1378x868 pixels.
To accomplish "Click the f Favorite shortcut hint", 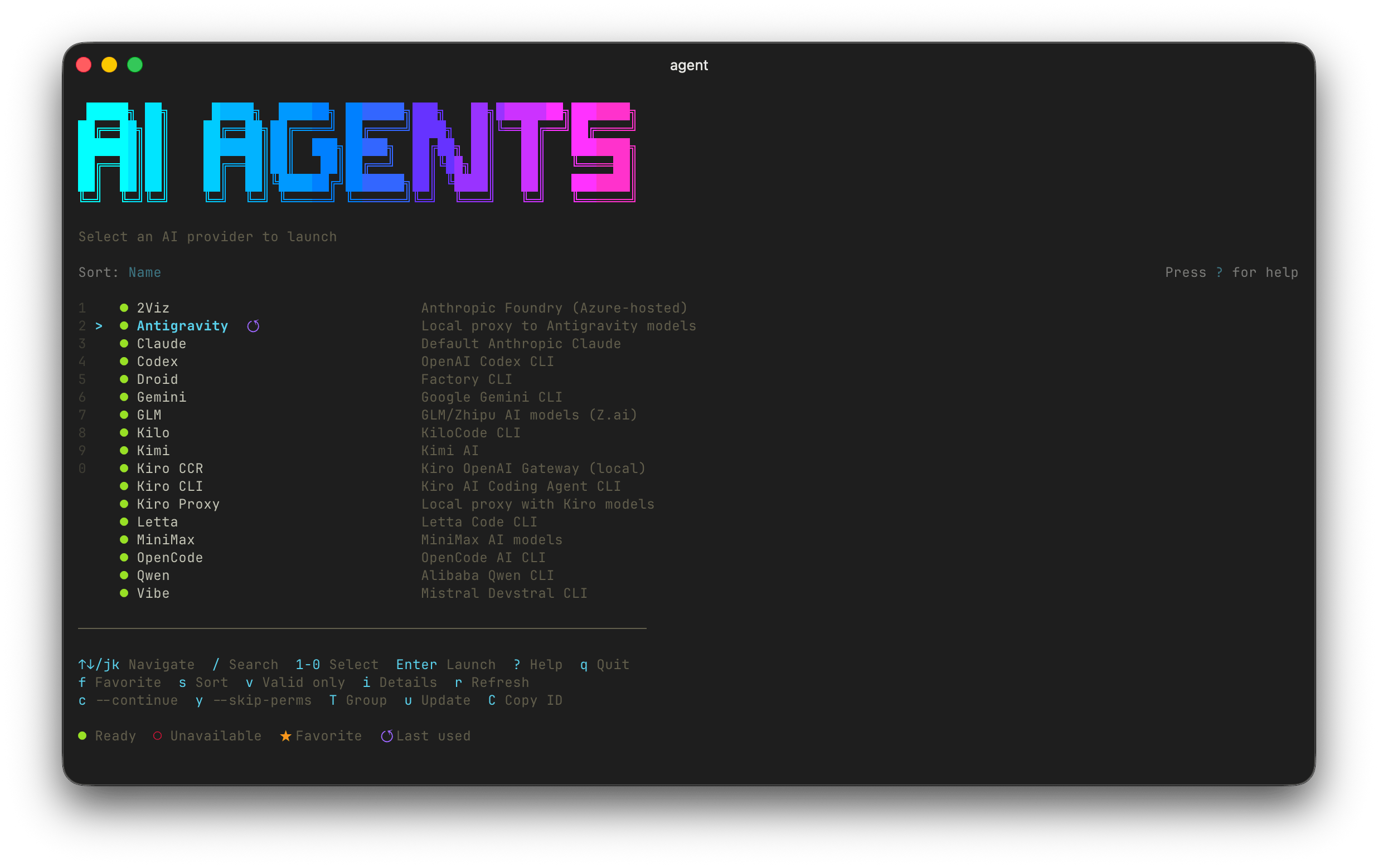I will tap(120, 682).
